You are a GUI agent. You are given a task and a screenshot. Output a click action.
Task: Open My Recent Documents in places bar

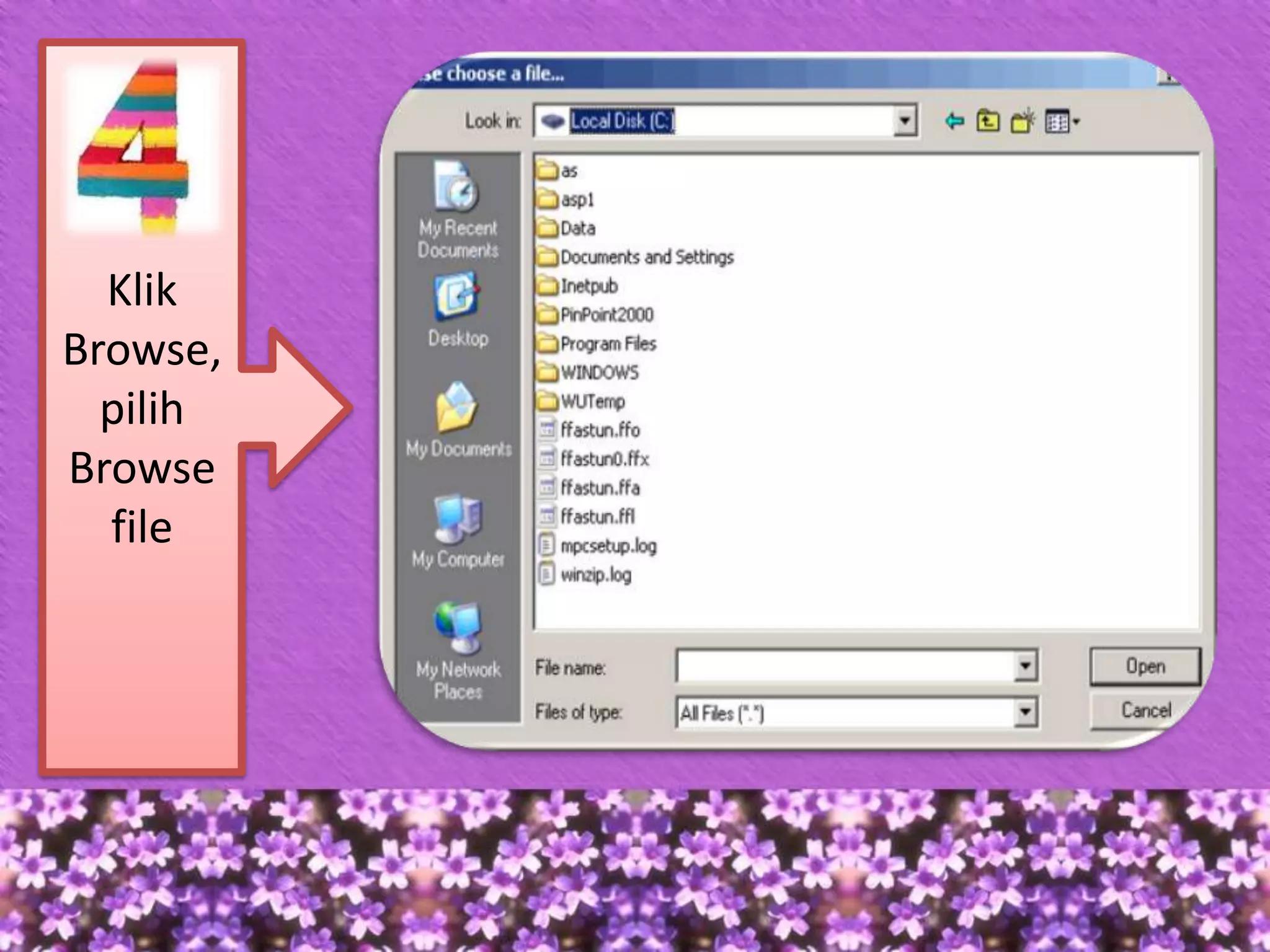tap(458, 210)
